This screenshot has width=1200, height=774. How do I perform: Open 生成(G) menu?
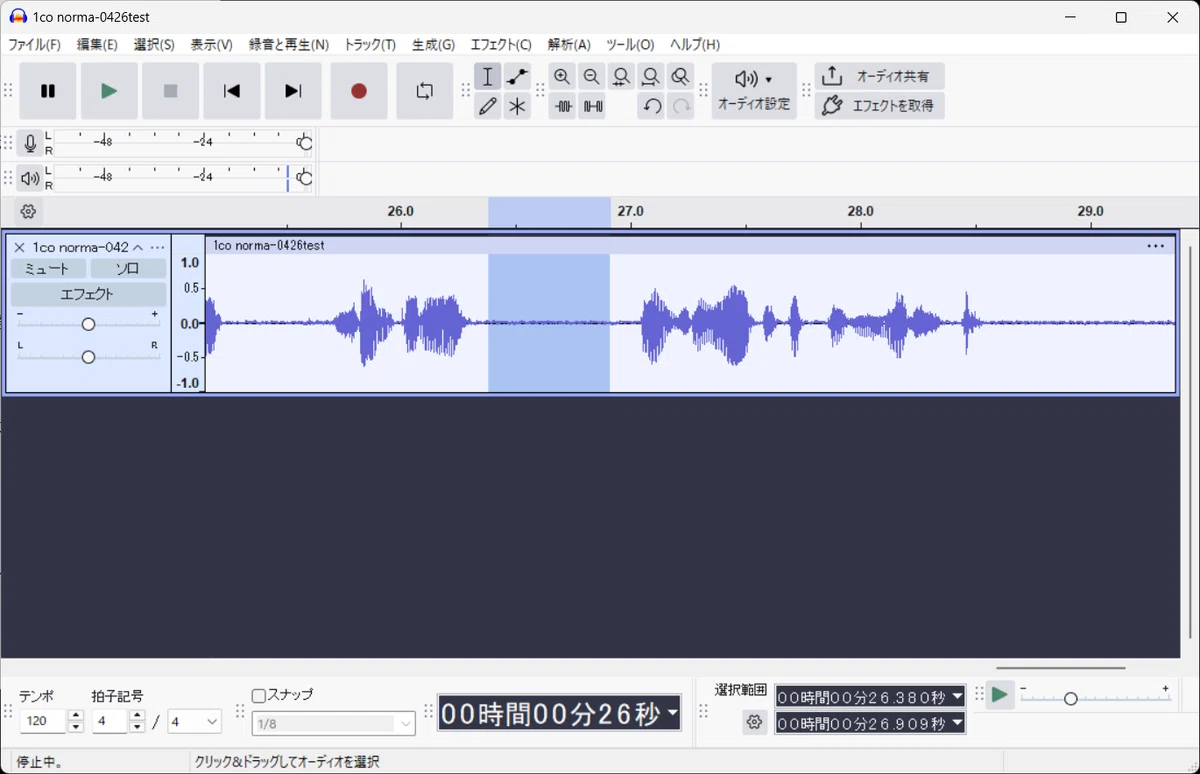pyautogui.click(x=433, y=45)
